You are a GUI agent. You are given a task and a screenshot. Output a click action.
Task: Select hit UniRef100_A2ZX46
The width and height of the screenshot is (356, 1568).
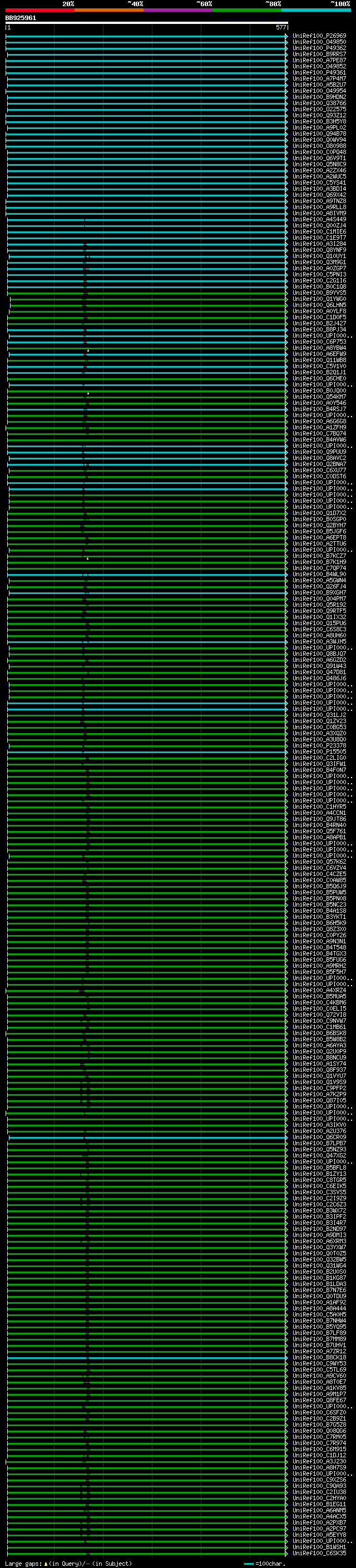(x=319, y=170)
